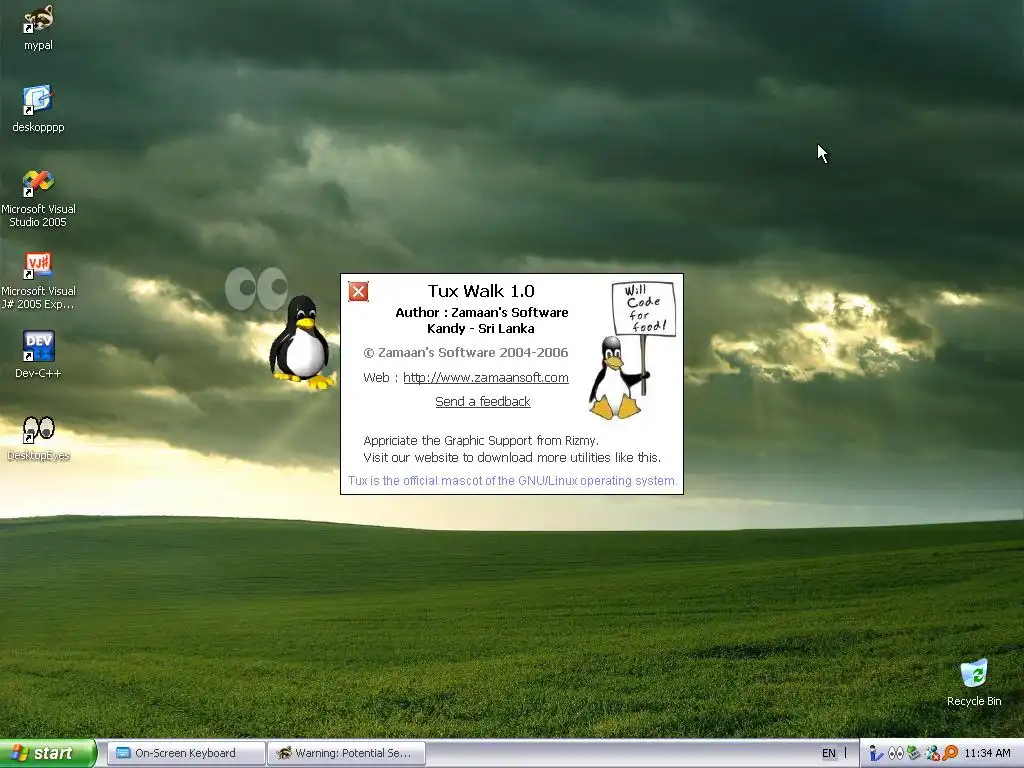This screenshot has height=768, width=1024.
Task: Select the Dev-C++ desktop icon
Action: (x=38, y=355)
